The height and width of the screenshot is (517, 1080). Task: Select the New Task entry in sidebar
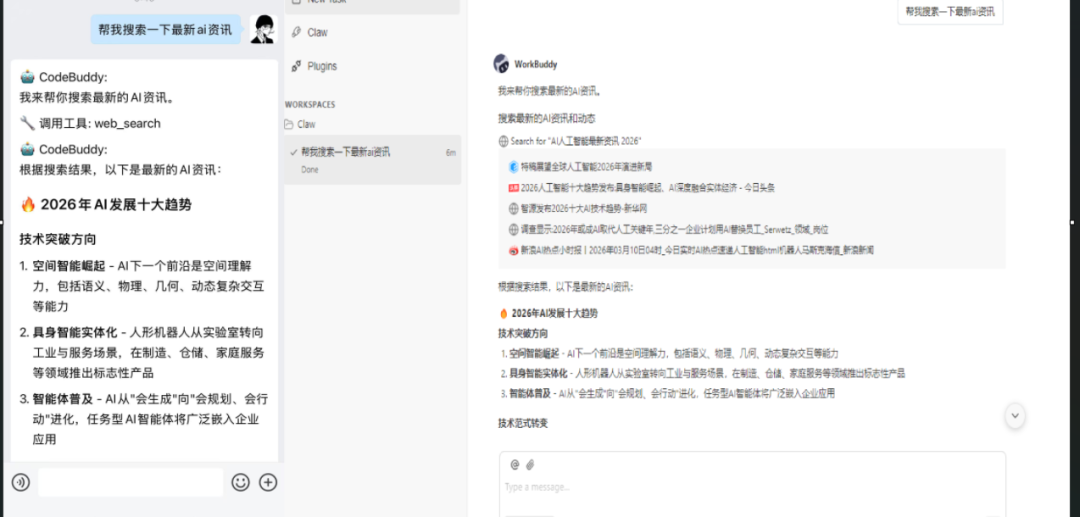coord(372,4)
